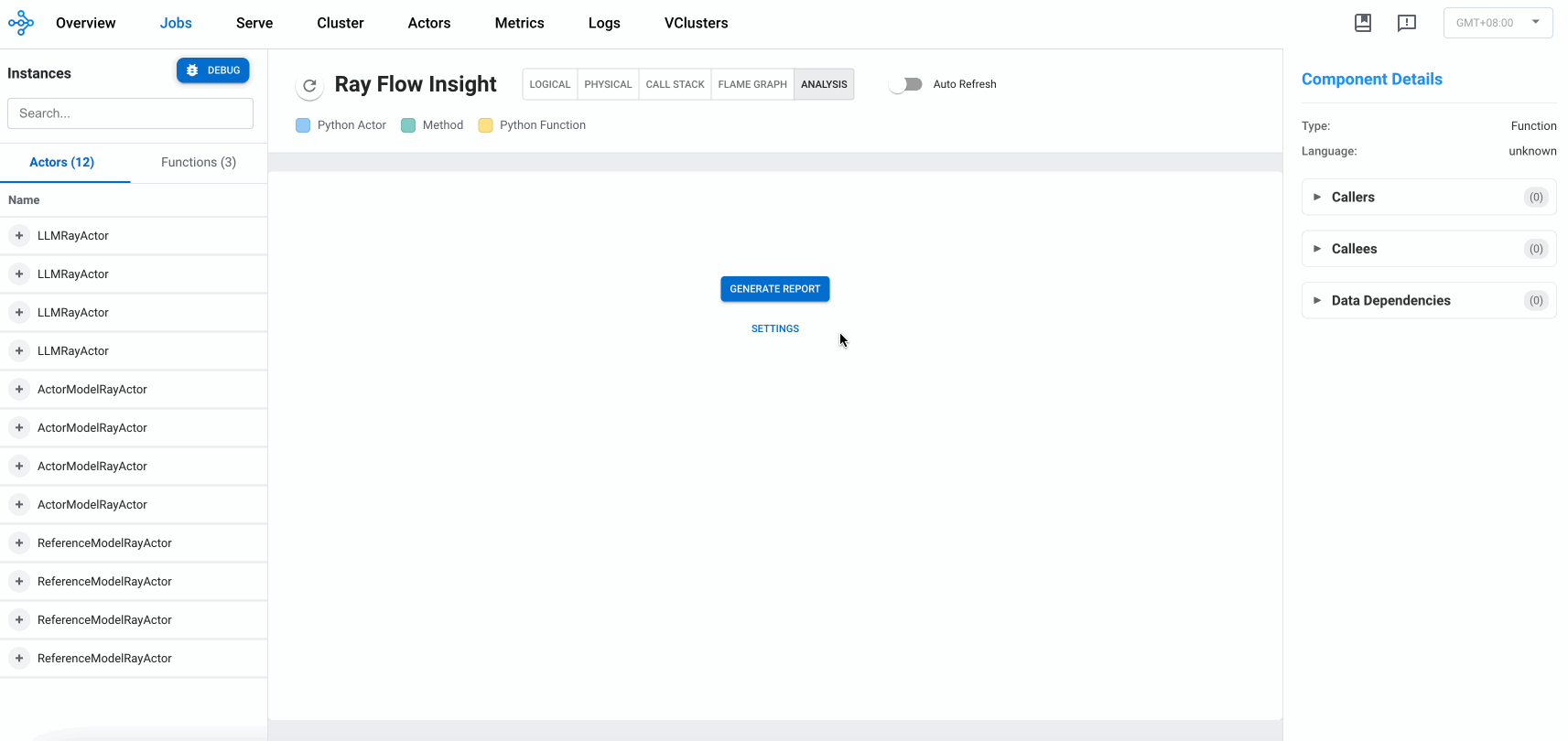The image size is (1568, 741).
Task: Select the Analysis view tab
Action: [x=824, y=84]
